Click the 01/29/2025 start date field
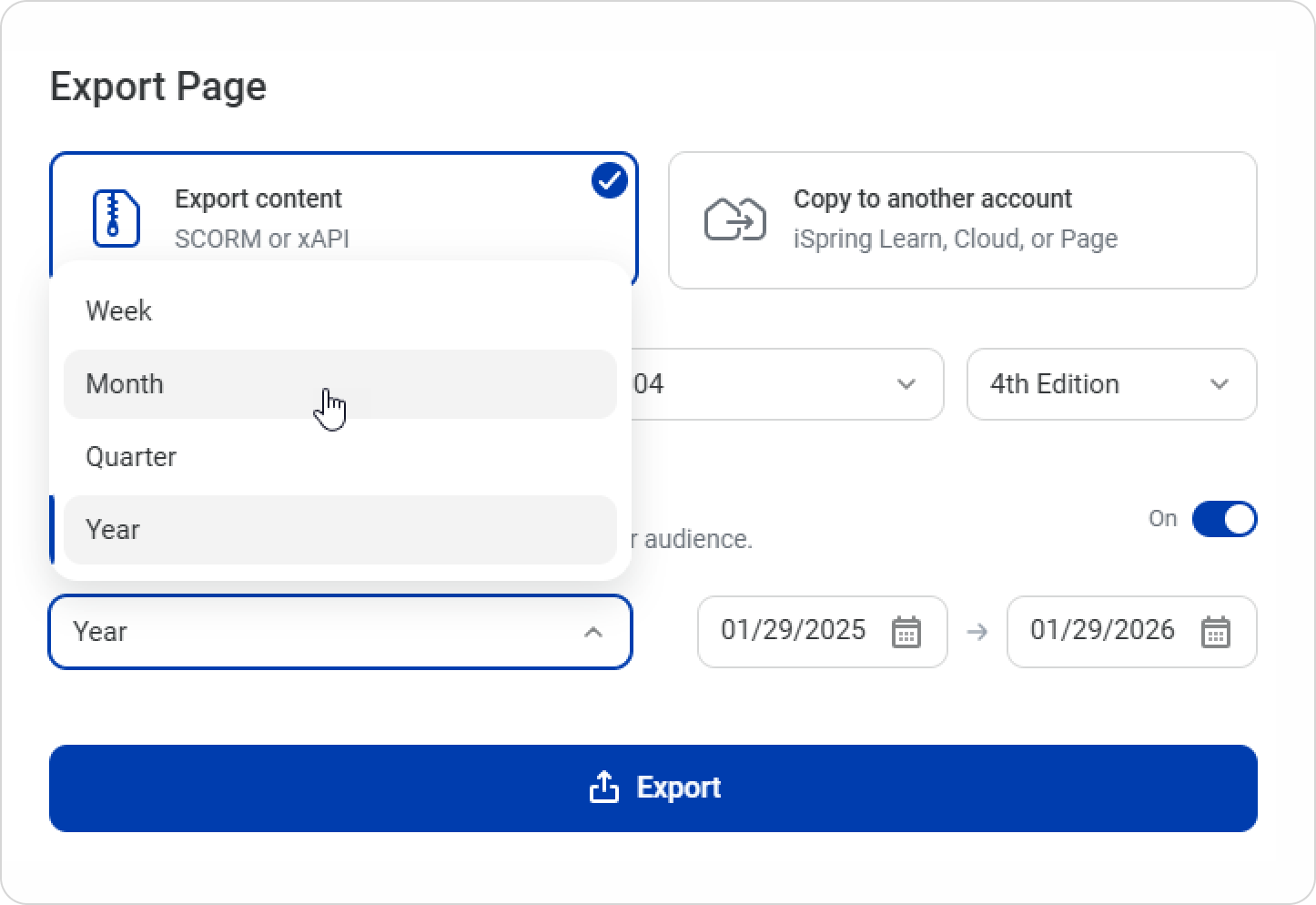This screenshot has width=1316, height=905. pyautogui.click(x=793, y=631)
